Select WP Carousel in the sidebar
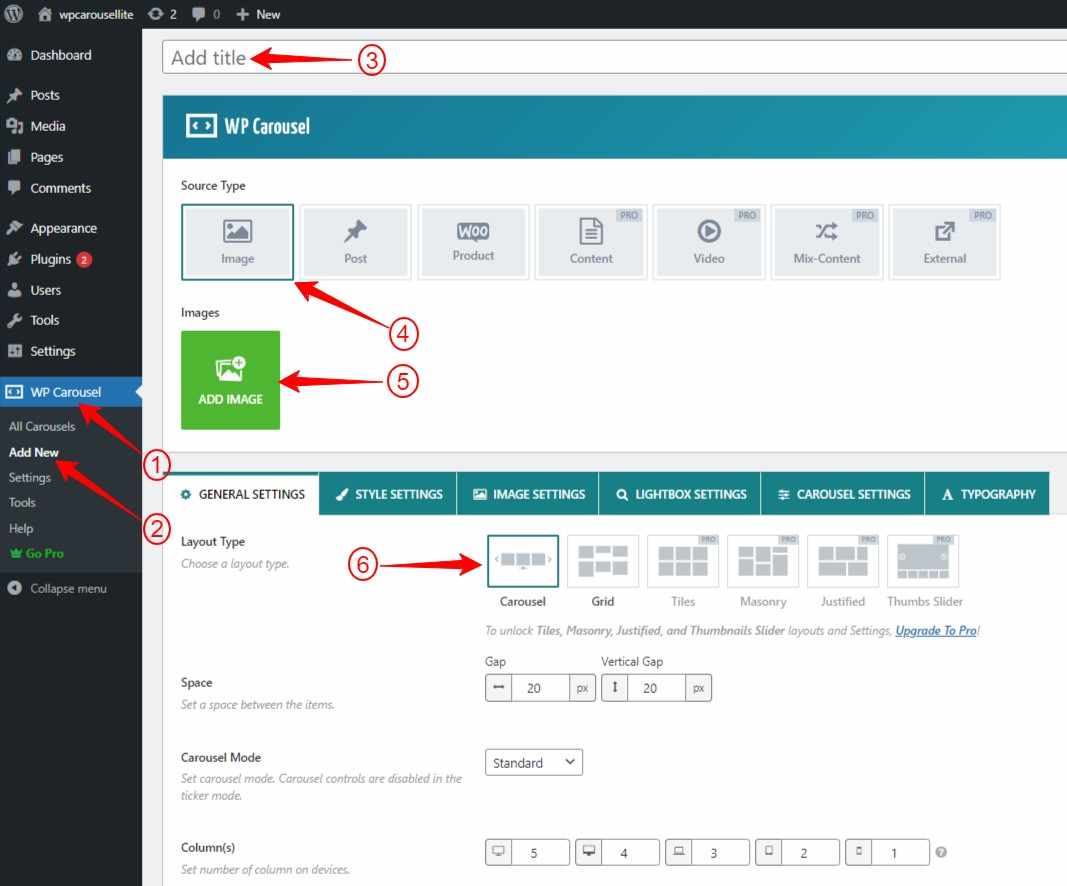This screenshot has height=886, width=1067. tap(71, 392)
